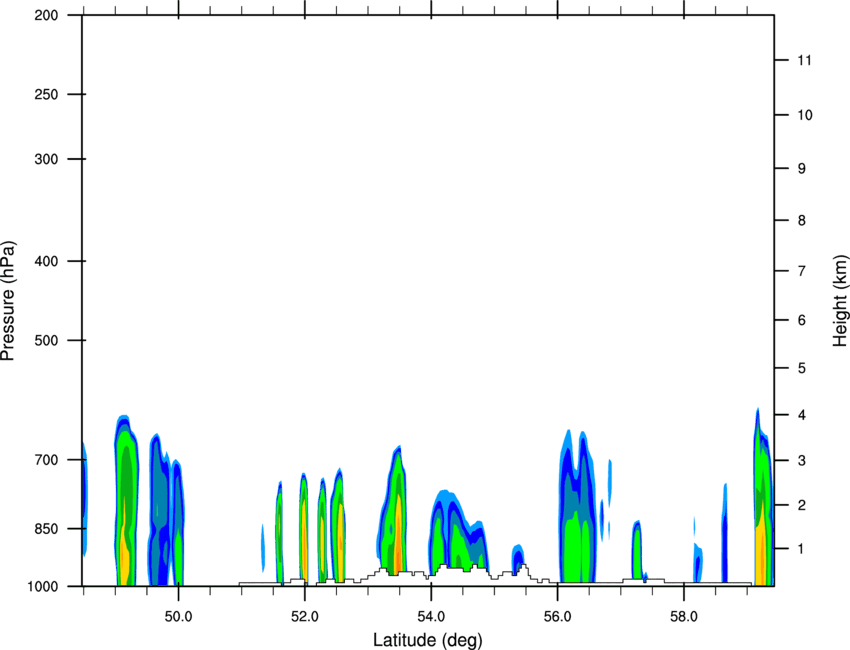Click height tick label 11

coord(805,60)
